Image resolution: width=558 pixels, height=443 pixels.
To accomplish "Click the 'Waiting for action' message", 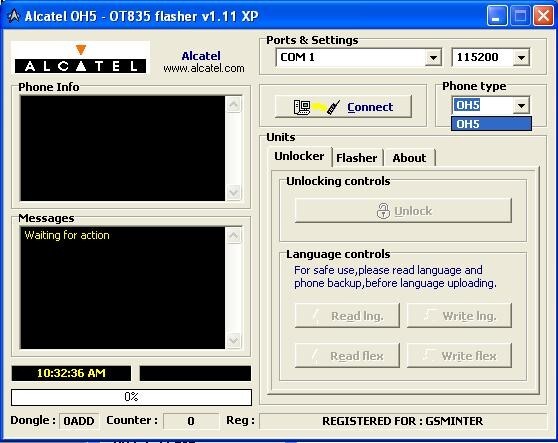I will 67,235.
